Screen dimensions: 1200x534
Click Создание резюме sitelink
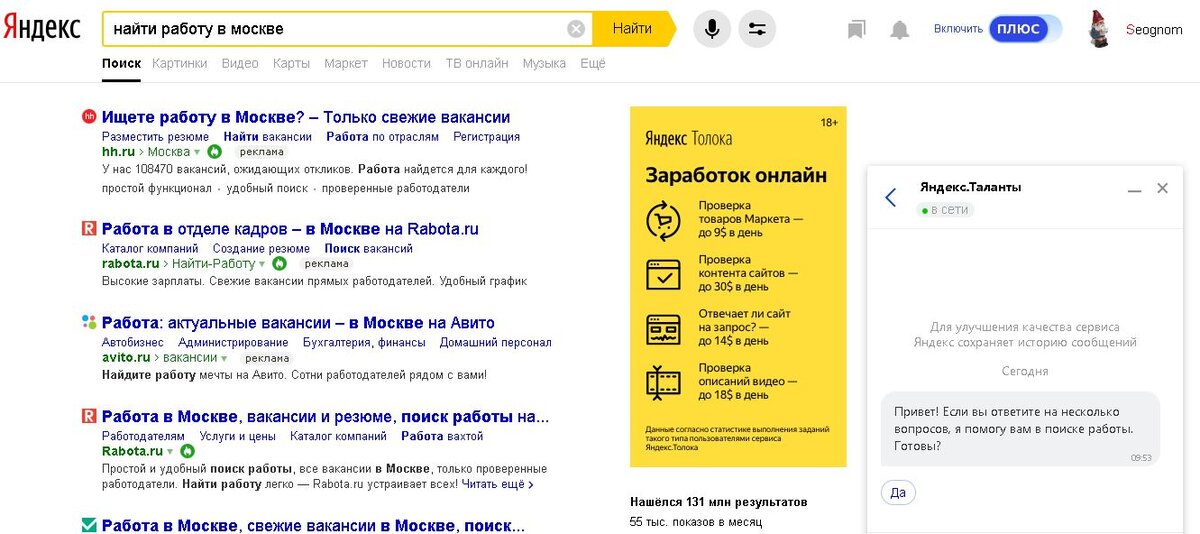coord(261,249)
